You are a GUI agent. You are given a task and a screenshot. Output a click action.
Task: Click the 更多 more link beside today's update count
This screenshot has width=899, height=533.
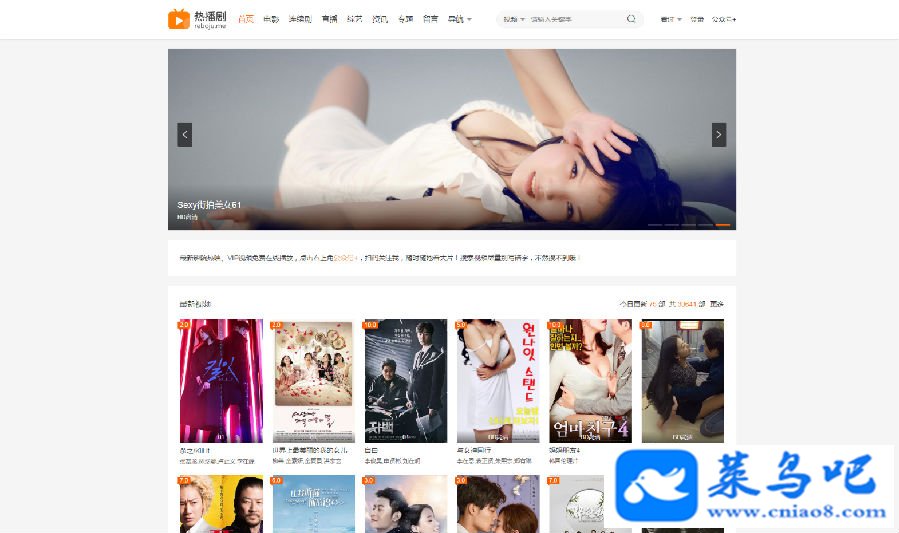click(717, 304)
